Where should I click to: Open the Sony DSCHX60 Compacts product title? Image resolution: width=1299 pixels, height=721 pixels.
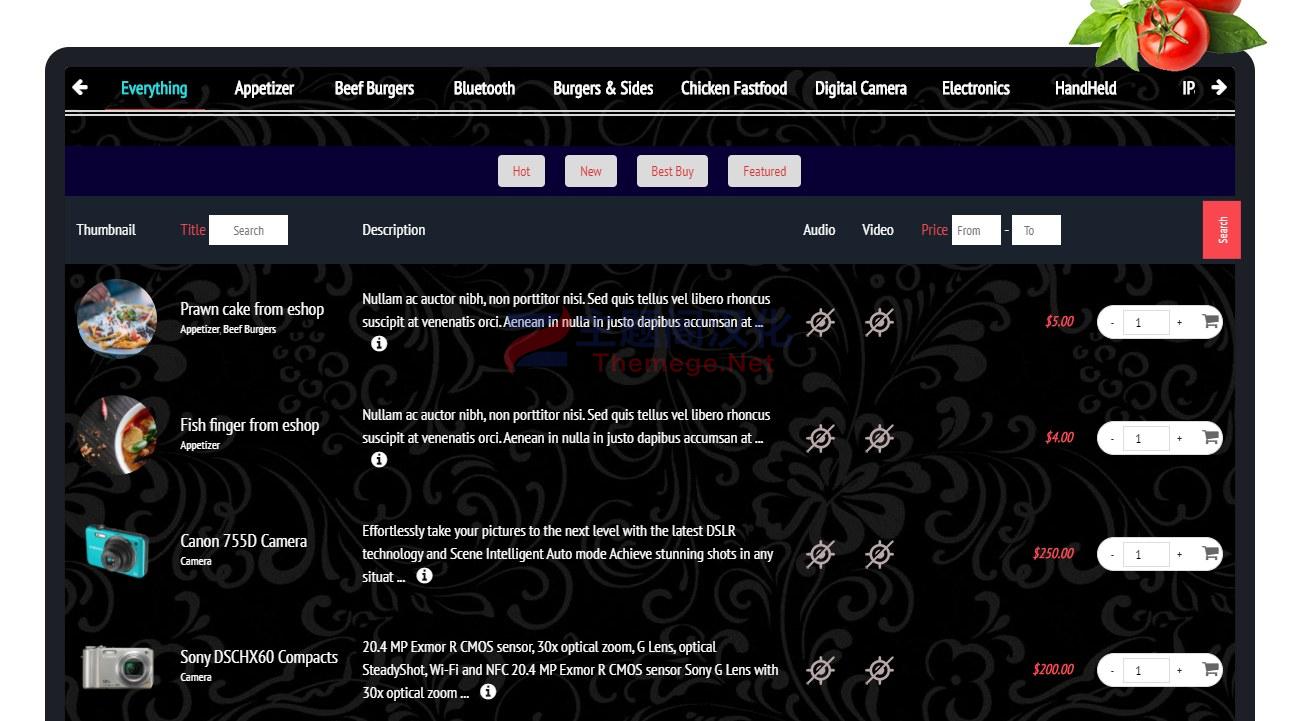259,657
